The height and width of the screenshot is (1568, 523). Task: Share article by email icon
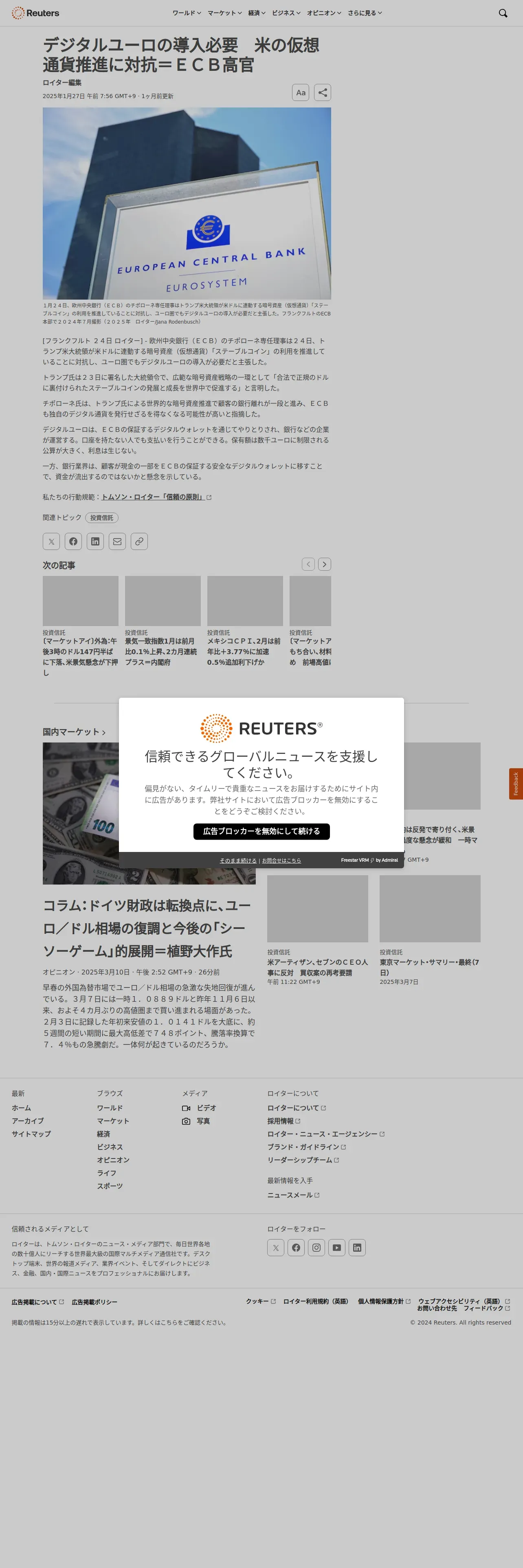coord(117,541)
